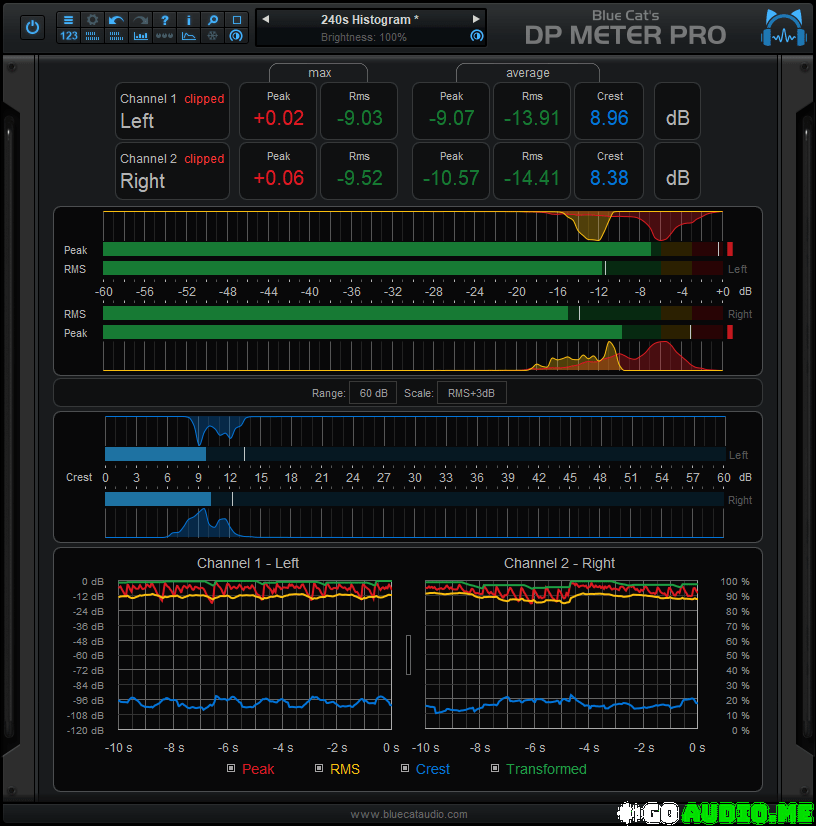Click the undo arrow icon

point(116,20)
